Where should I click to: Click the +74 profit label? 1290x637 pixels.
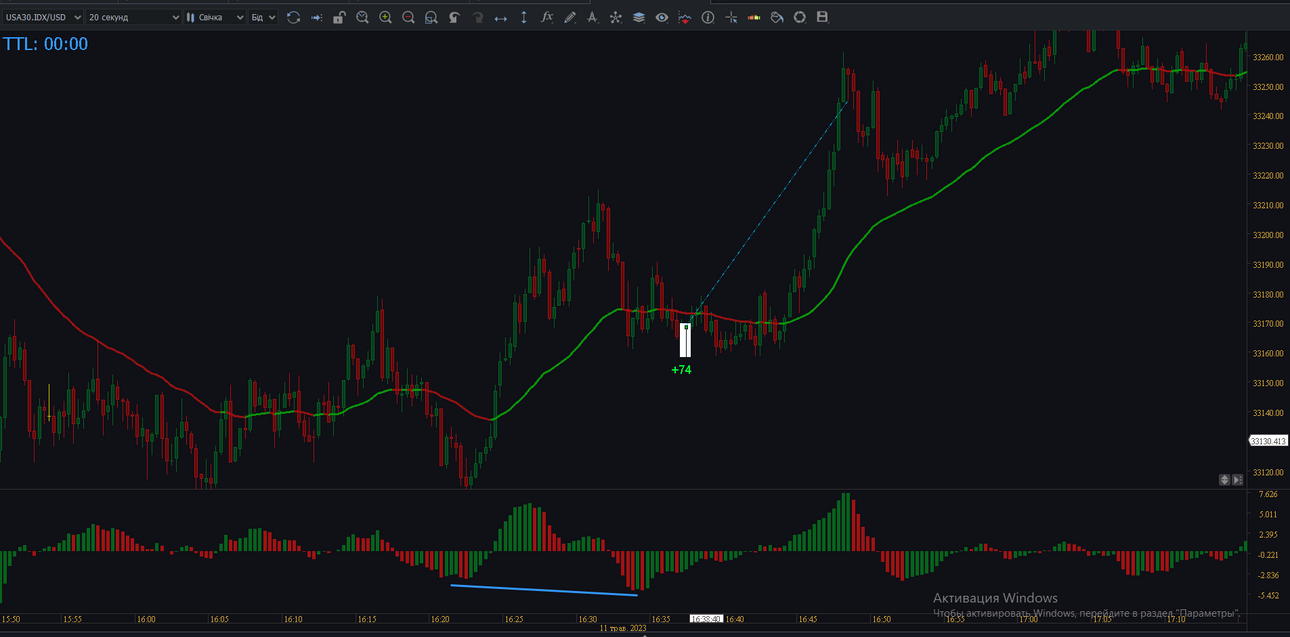(x=681, y=370)
